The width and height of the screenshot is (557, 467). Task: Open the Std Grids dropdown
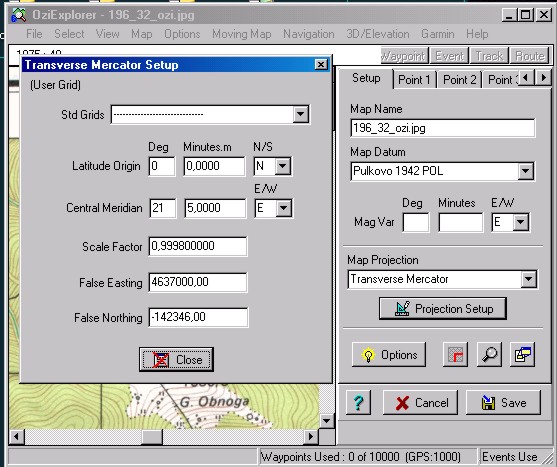301,114
